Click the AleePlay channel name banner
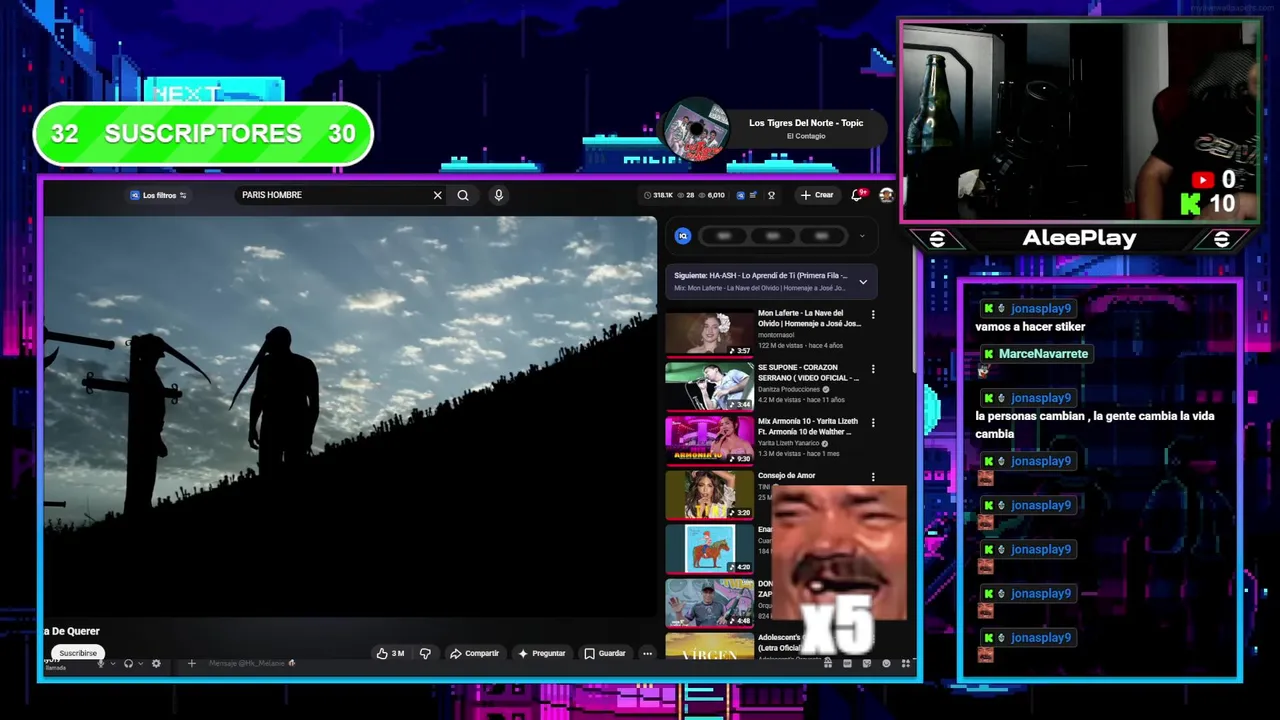Image resolution: width=1280 pixels, height=720 pixels. [1079, 238]
